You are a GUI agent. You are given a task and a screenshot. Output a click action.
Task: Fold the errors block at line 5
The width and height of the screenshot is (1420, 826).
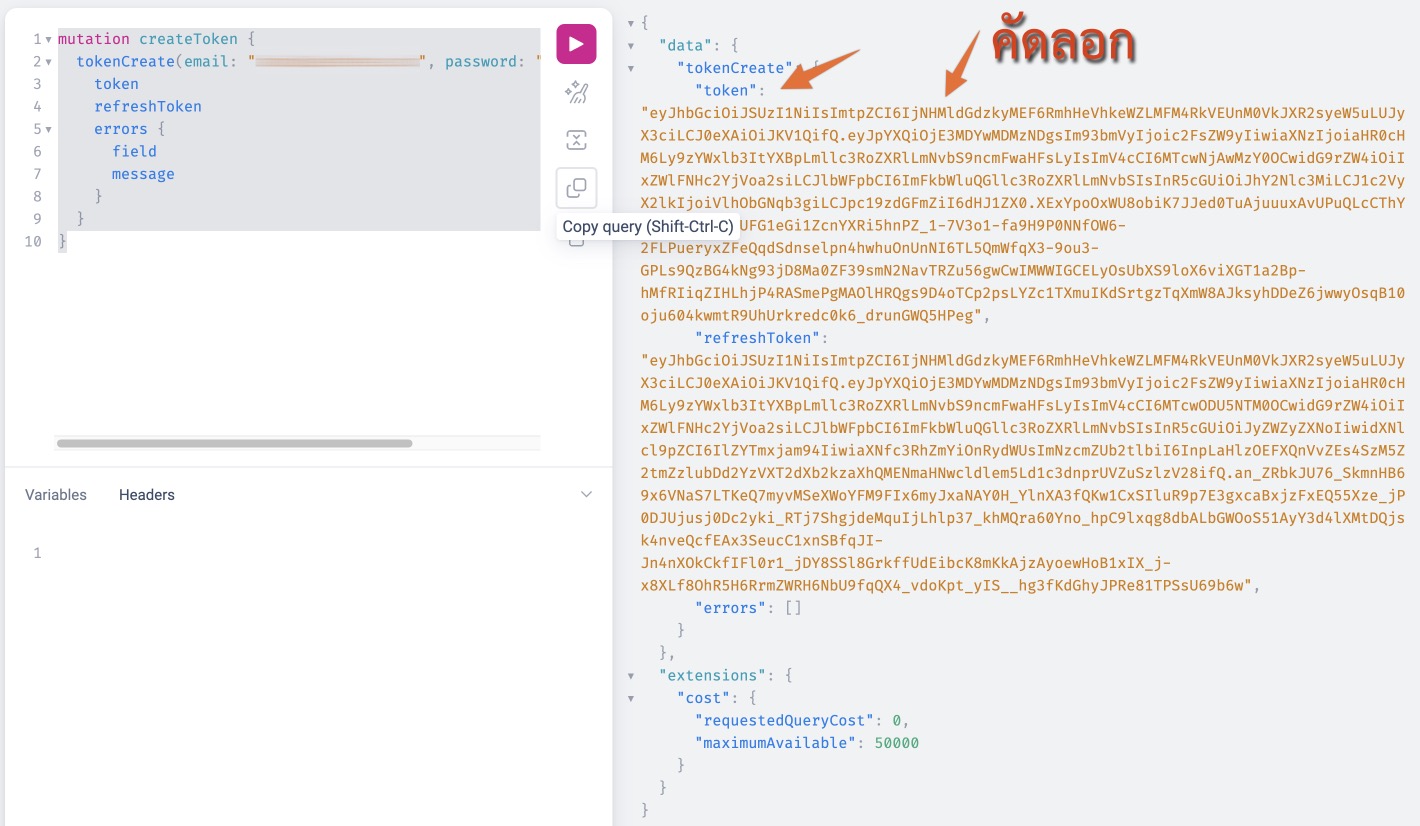49,129
